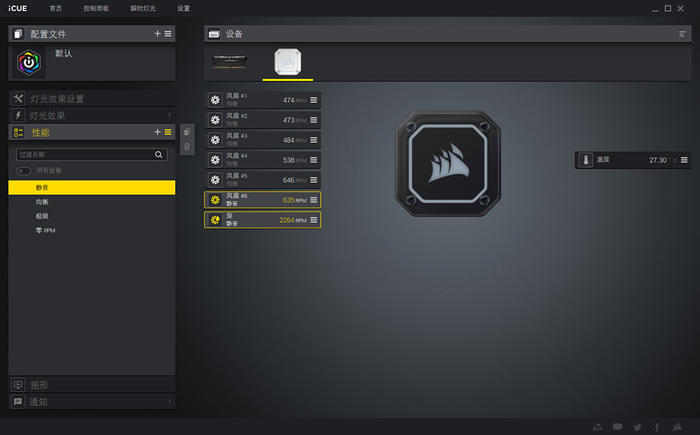
Task: Open the 配置文件 hamburger menu
Action: (x=168, y=33)
